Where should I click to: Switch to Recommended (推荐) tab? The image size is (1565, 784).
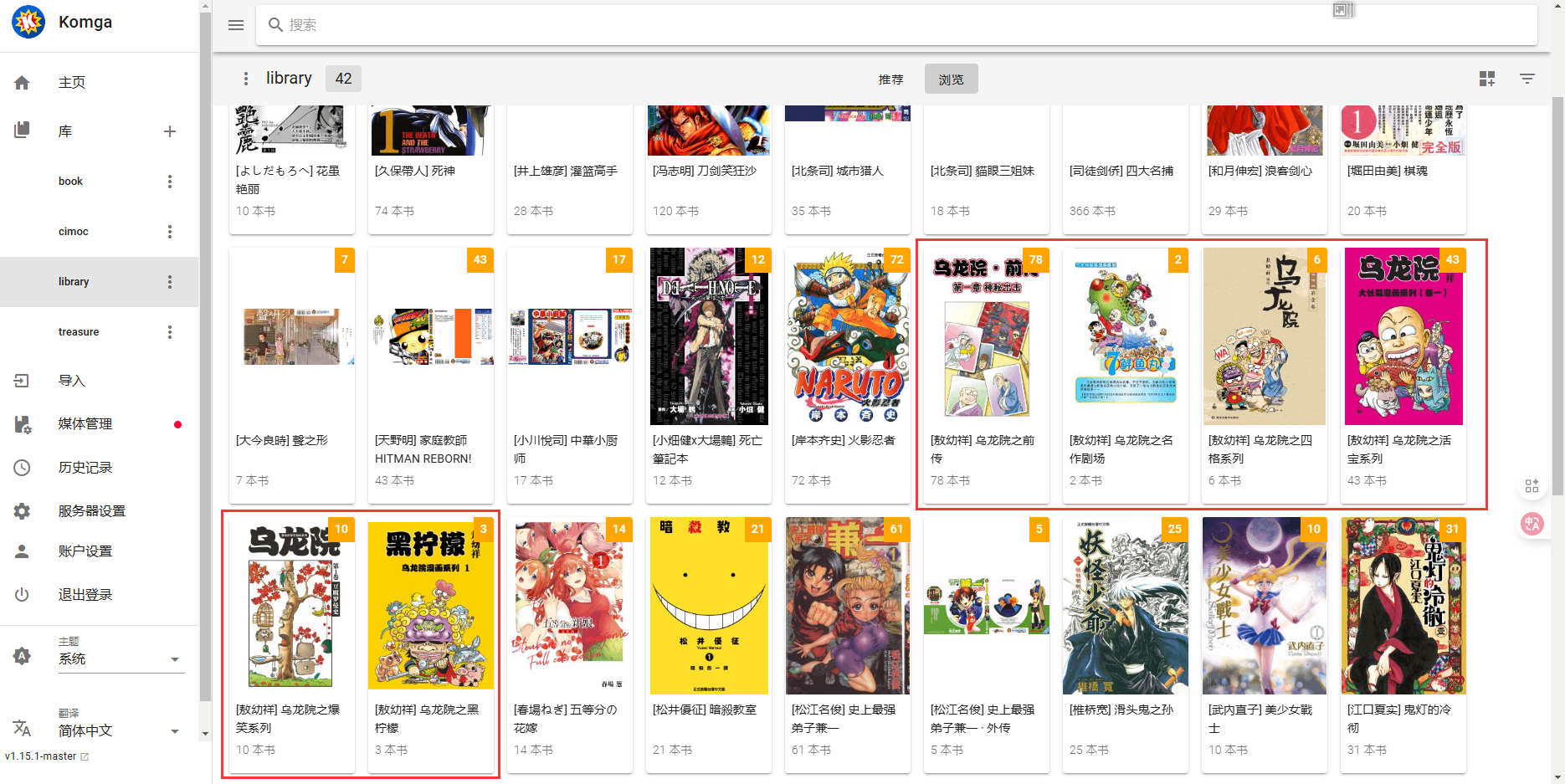890,79
